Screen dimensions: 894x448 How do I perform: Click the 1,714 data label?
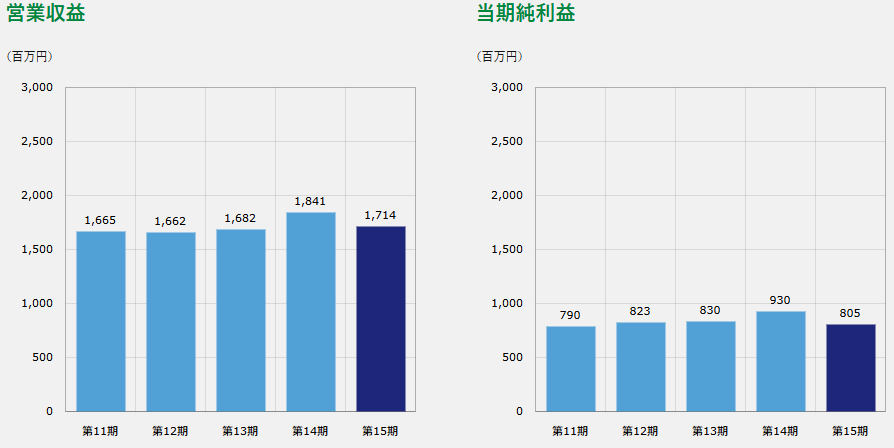381,215
